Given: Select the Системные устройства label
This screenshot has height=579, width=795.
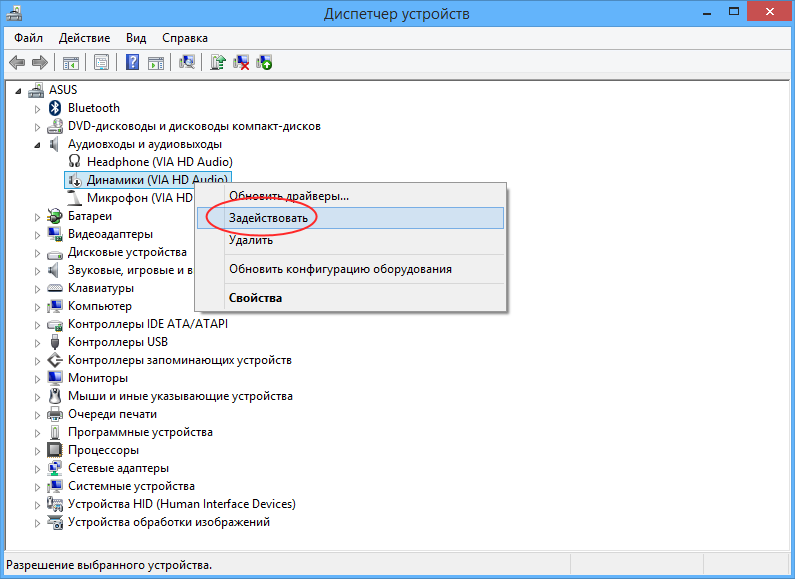Looking at the screenshot, I should tap(131, 486).
